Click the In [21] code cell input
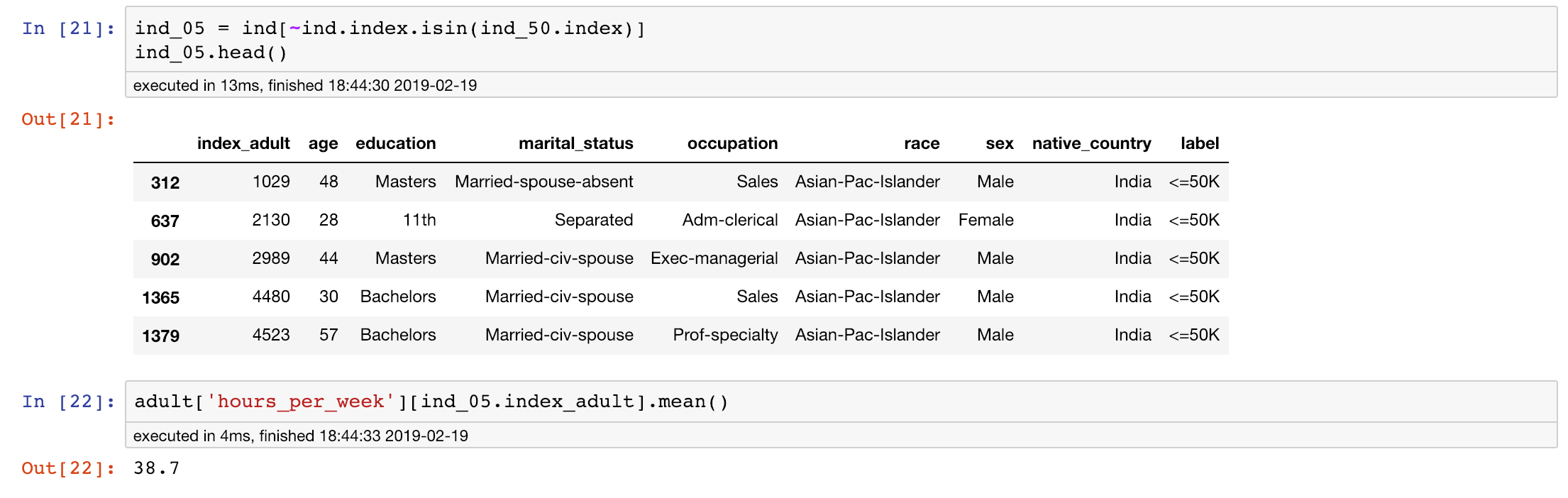The height and width of the screenshot is (498, 1568). pyautogui.click(x=841, y=40)
